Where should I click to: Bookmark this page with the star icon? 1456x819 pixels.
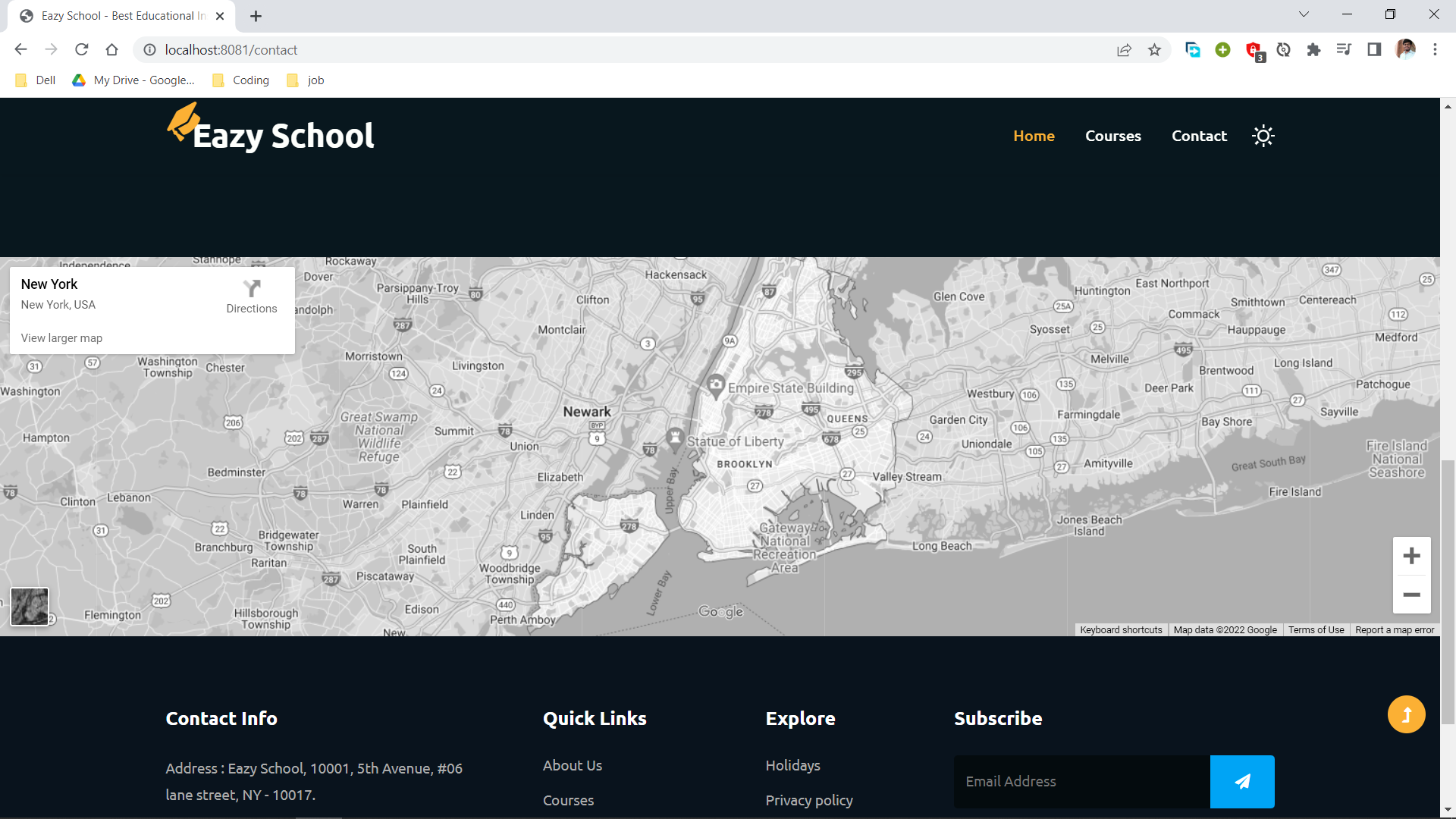coord(1154,50)
